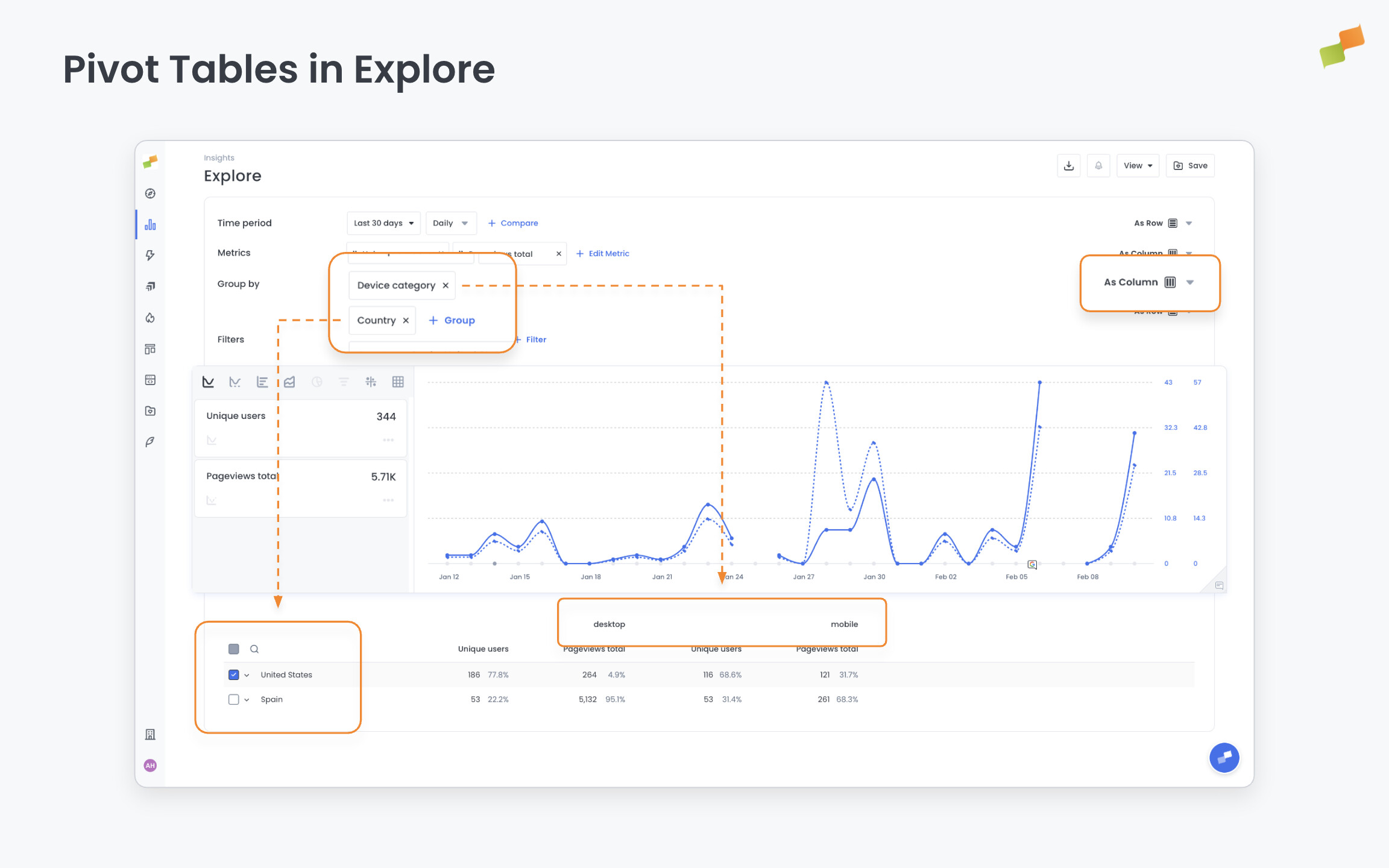The width and height of the screenshot is (1389, 868).
Task: Open the Last 30 days time period dropdown
Action: [383, 222]
